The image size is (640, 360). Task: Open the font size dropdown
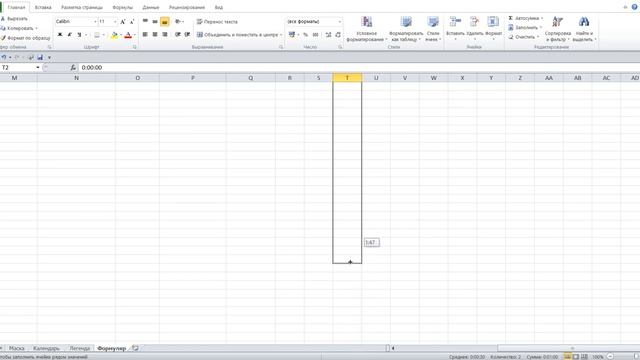(x=115, y=22)
